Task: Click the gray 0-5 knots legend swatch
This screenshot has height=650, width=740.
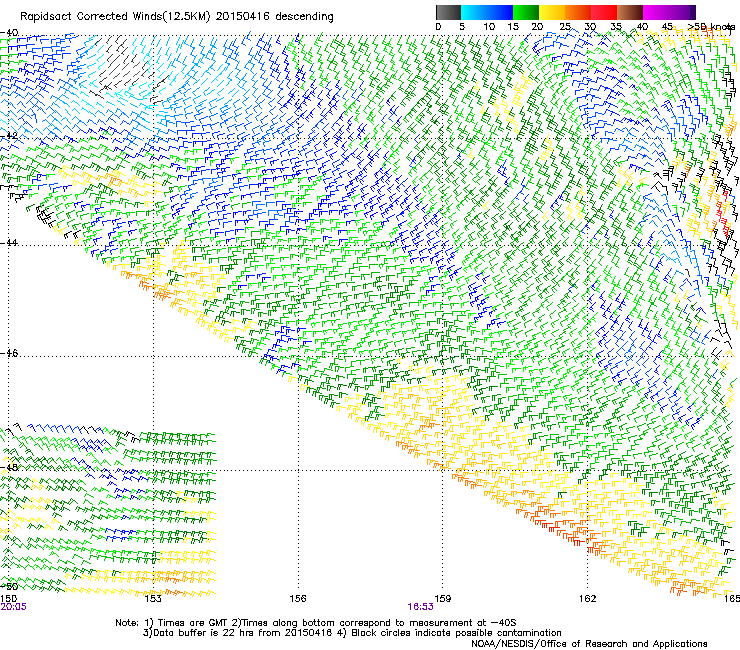Action: (x=448, y=12)
